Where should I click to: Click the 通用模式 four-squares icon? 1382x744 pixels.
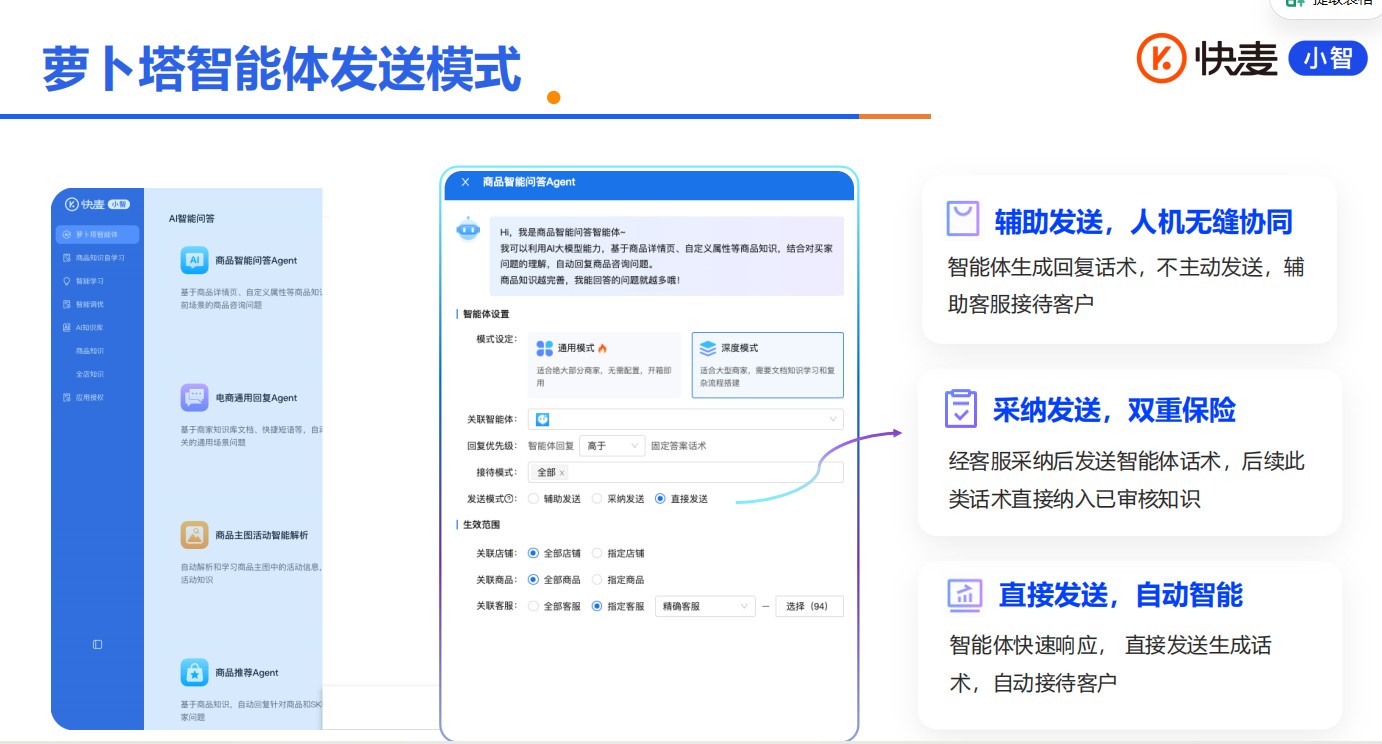click(x=545, y=348)
